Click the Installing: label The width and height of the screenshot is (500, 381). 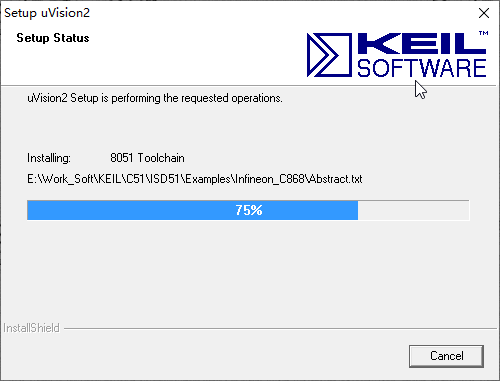pyautogui.click(x=49, y=158)
